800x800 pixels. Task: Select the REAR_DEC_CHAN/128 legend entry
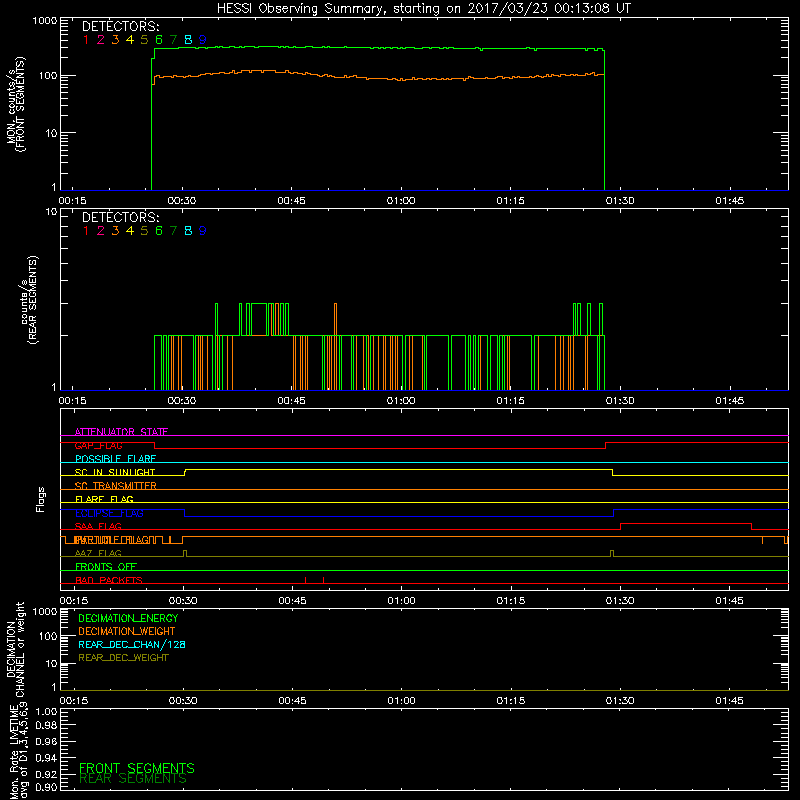pos(132,644)
